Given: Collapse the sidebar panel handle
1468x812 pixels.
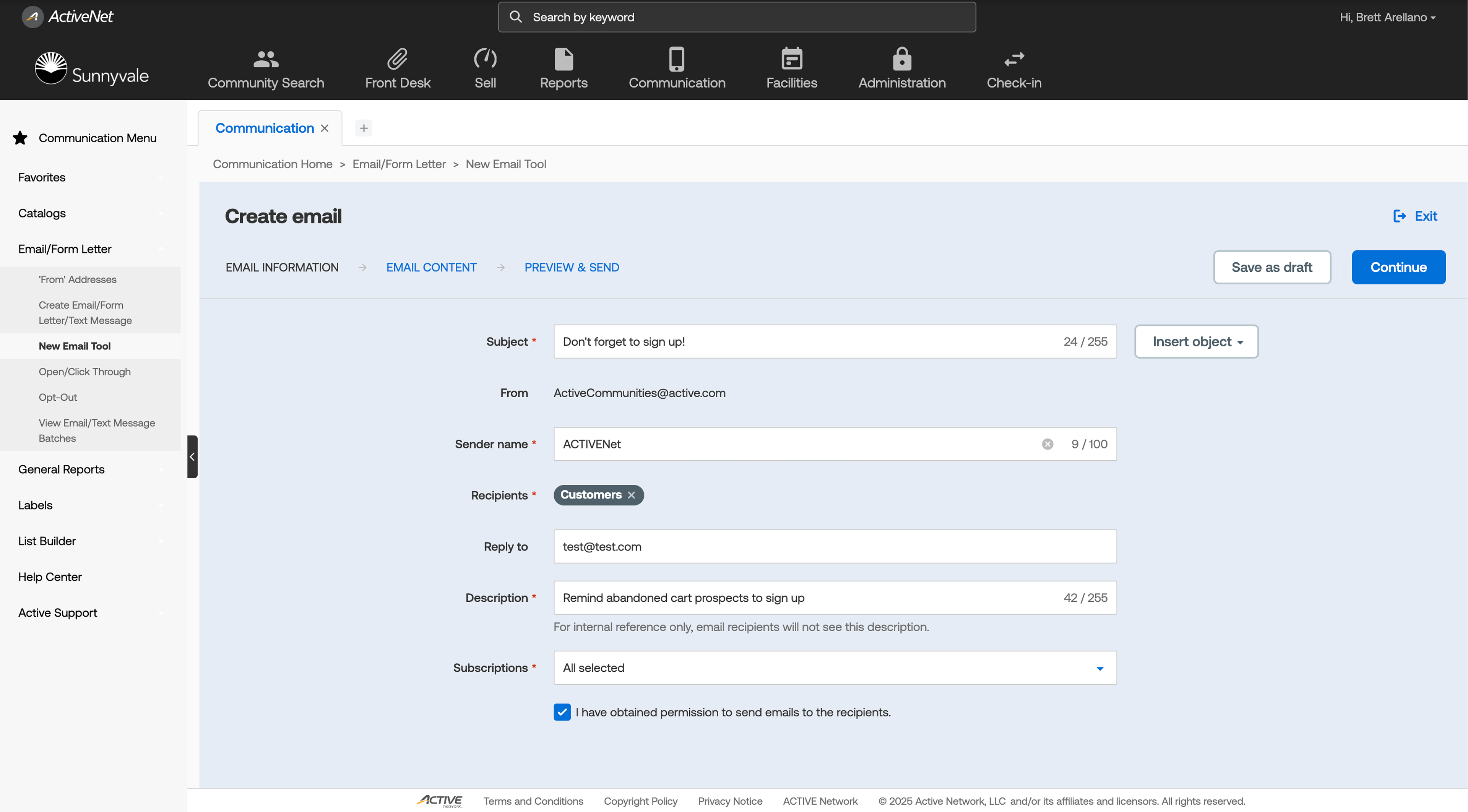Looking at the screenshot, I should pos(192,456).
